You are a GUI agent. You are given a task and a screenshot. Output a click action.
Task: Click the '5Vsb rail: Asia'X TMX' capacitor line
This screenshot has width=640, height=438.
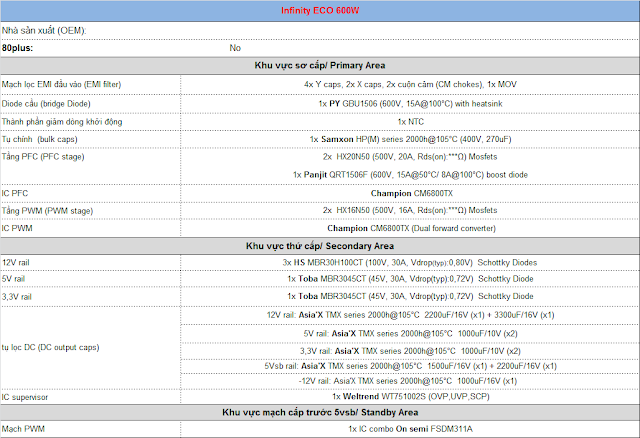point(410,366)
